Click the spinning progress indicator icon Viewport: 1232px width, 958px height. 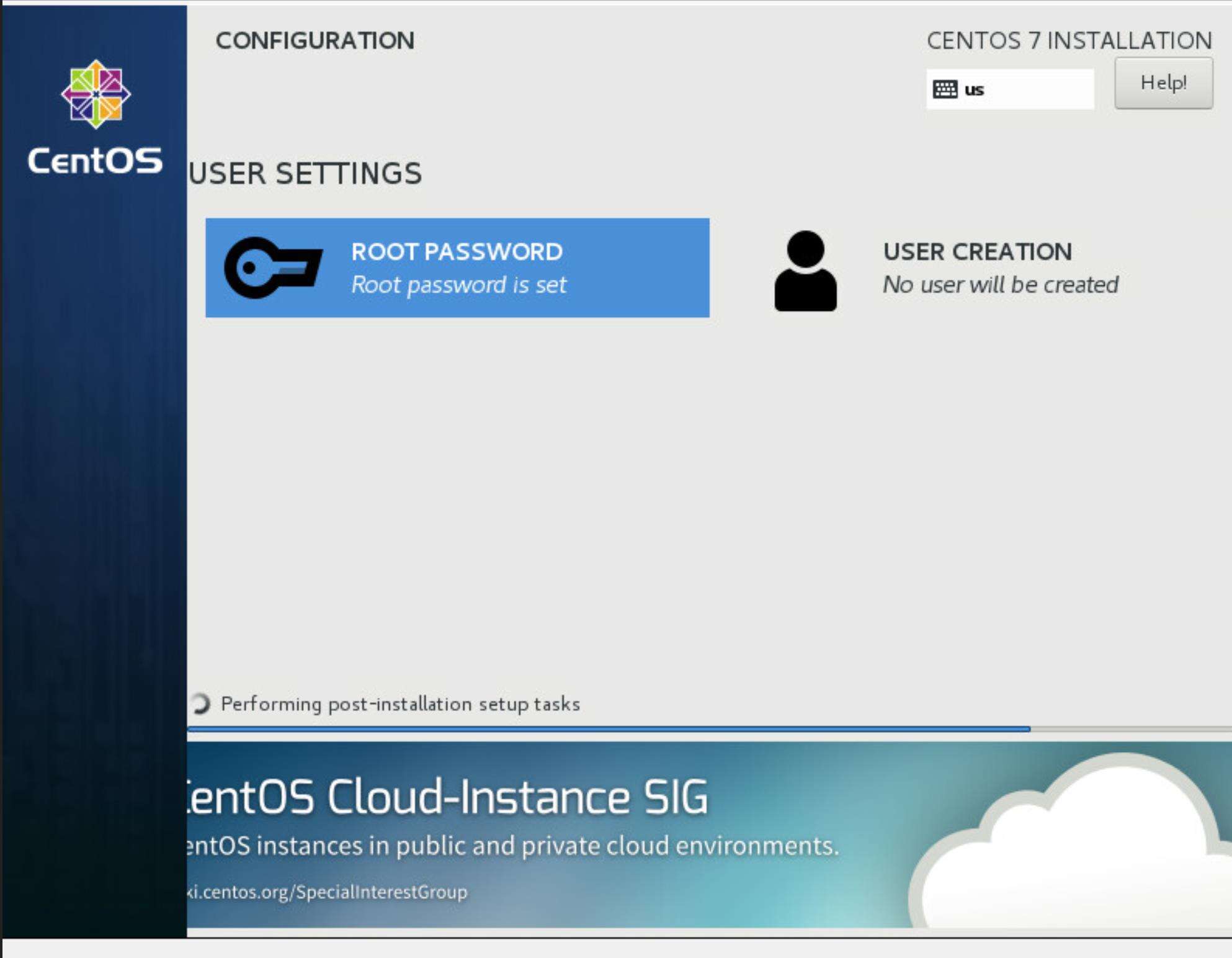(x=200, y=703)
